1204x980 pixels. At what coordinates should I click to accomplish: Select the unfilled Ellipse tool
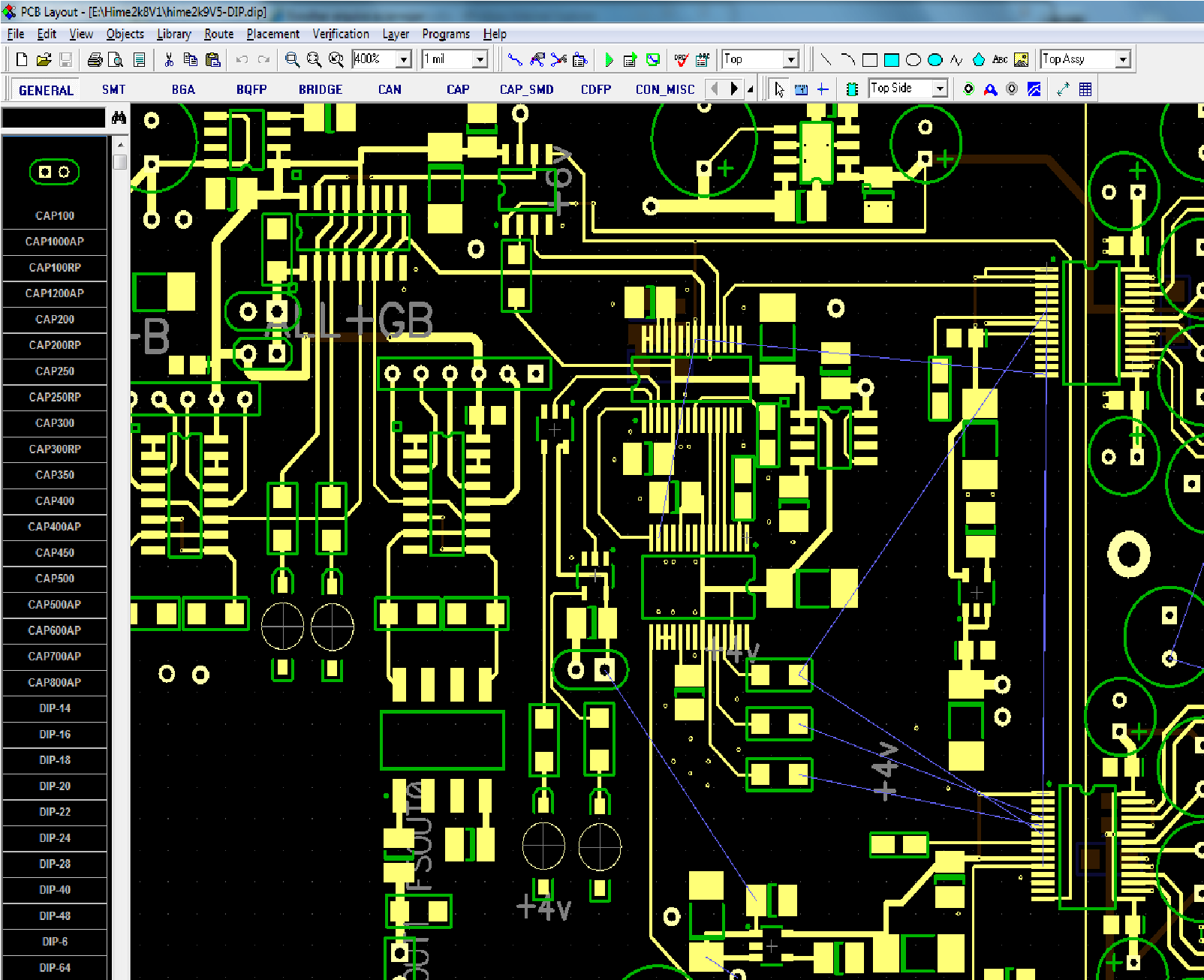click(914, 59)
